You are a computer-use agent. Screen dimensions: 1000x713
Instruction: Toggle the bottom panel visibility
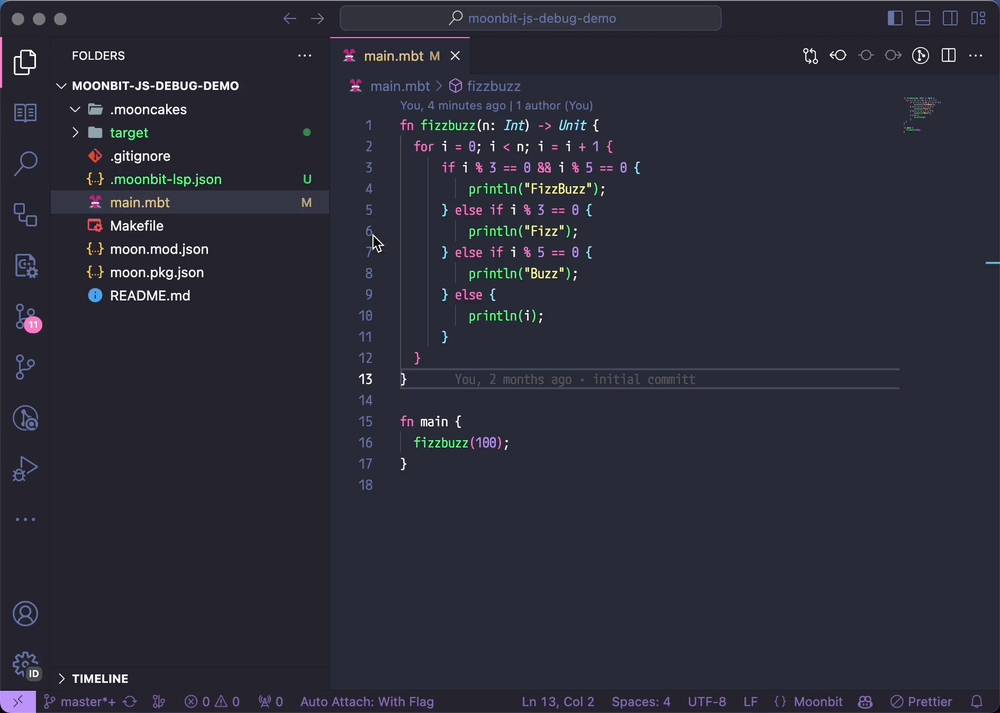922,18
